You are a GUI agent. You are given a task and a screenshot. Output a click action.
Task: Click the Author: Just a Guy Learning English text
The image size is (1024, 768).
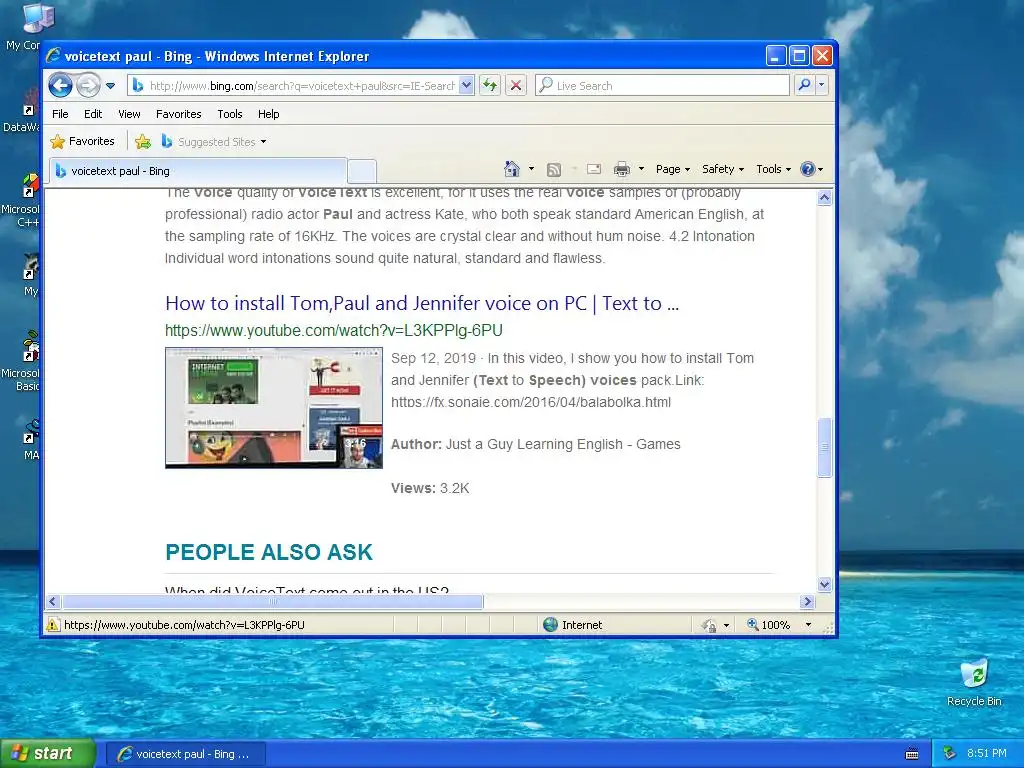point(536,444)
